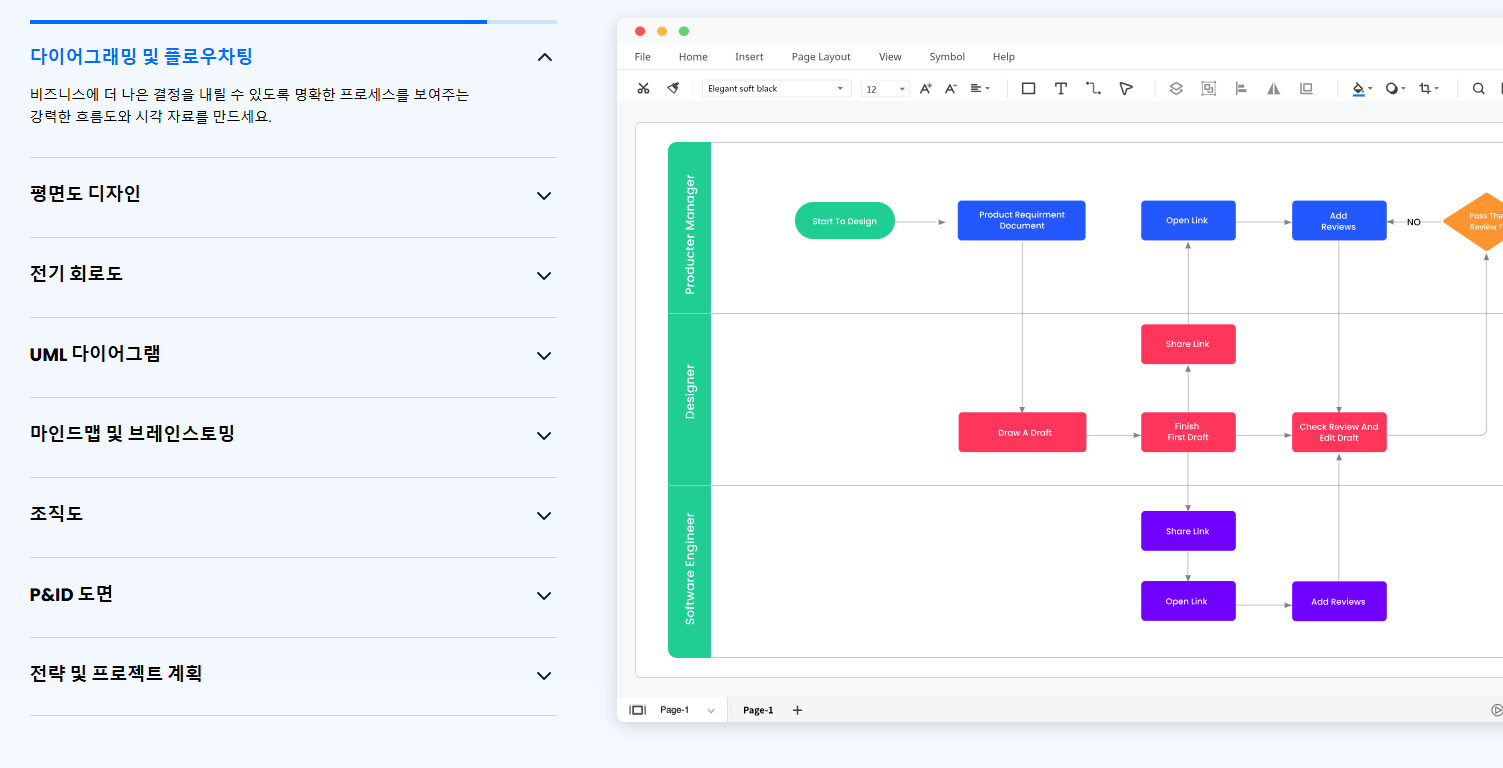Expand the 전기 회로도 section
This screenshot has height=768, width=1503.
545,276
